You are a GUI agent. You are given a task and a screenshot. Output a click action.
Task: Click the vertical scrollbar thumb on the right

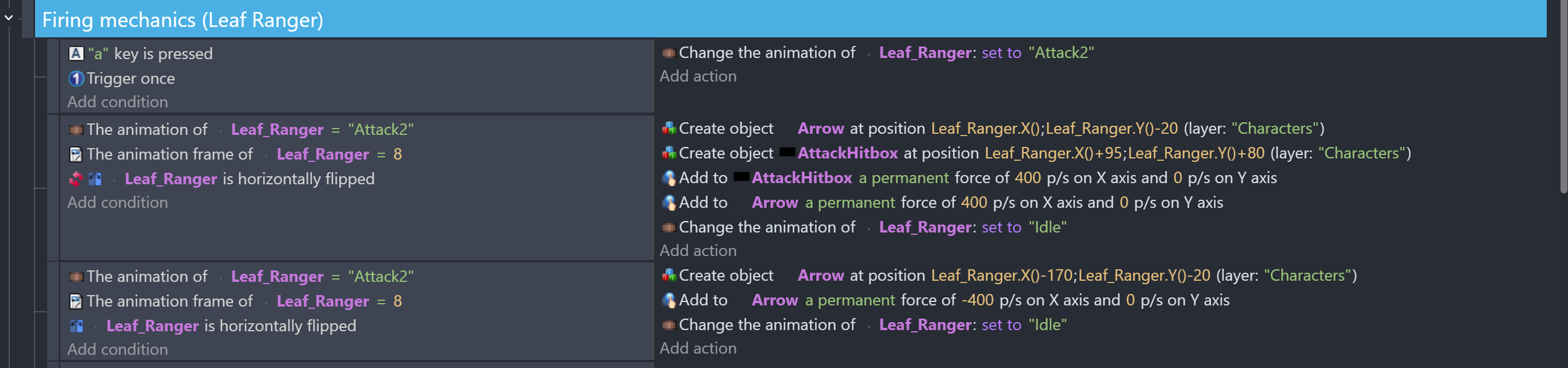click(1562, 98)
